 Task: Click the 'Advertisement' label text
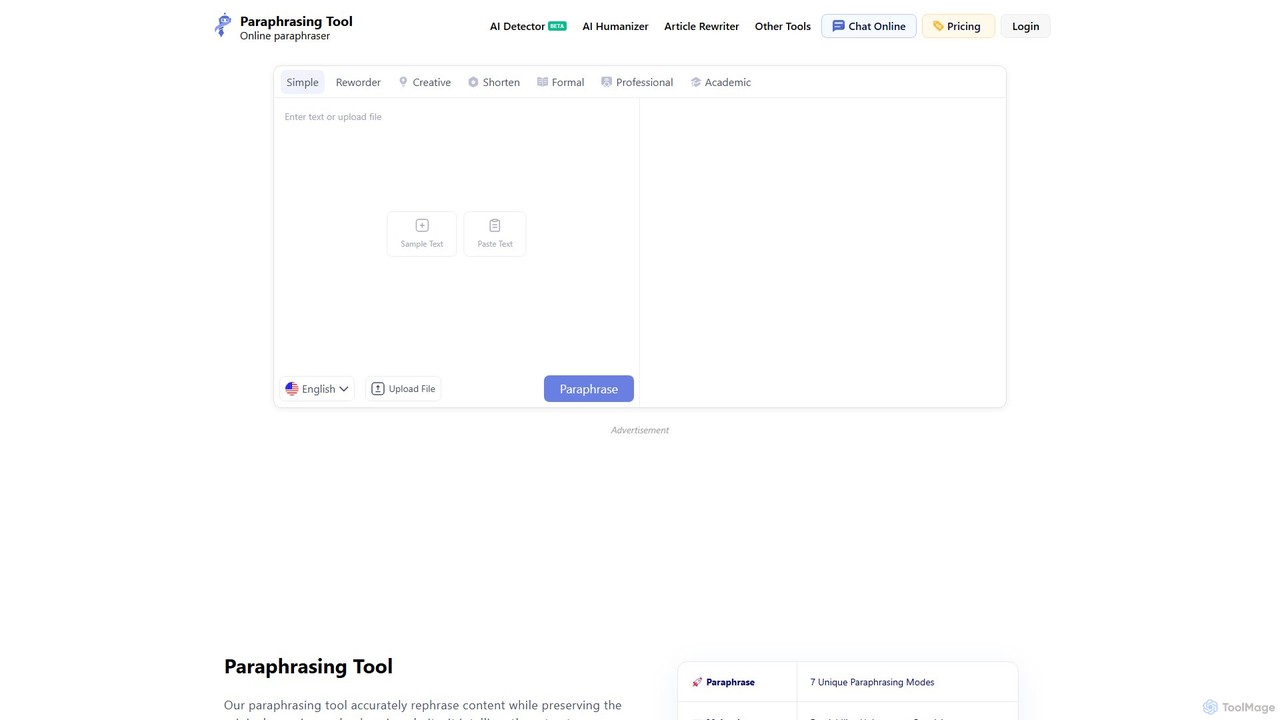640,430
